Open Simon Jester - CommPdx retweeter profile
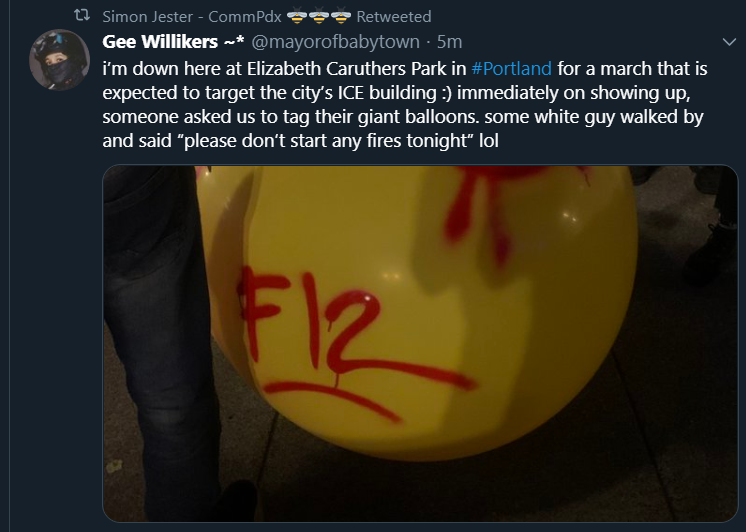Image resolution: width=746 pixels, height=532 pixels. 192,17
